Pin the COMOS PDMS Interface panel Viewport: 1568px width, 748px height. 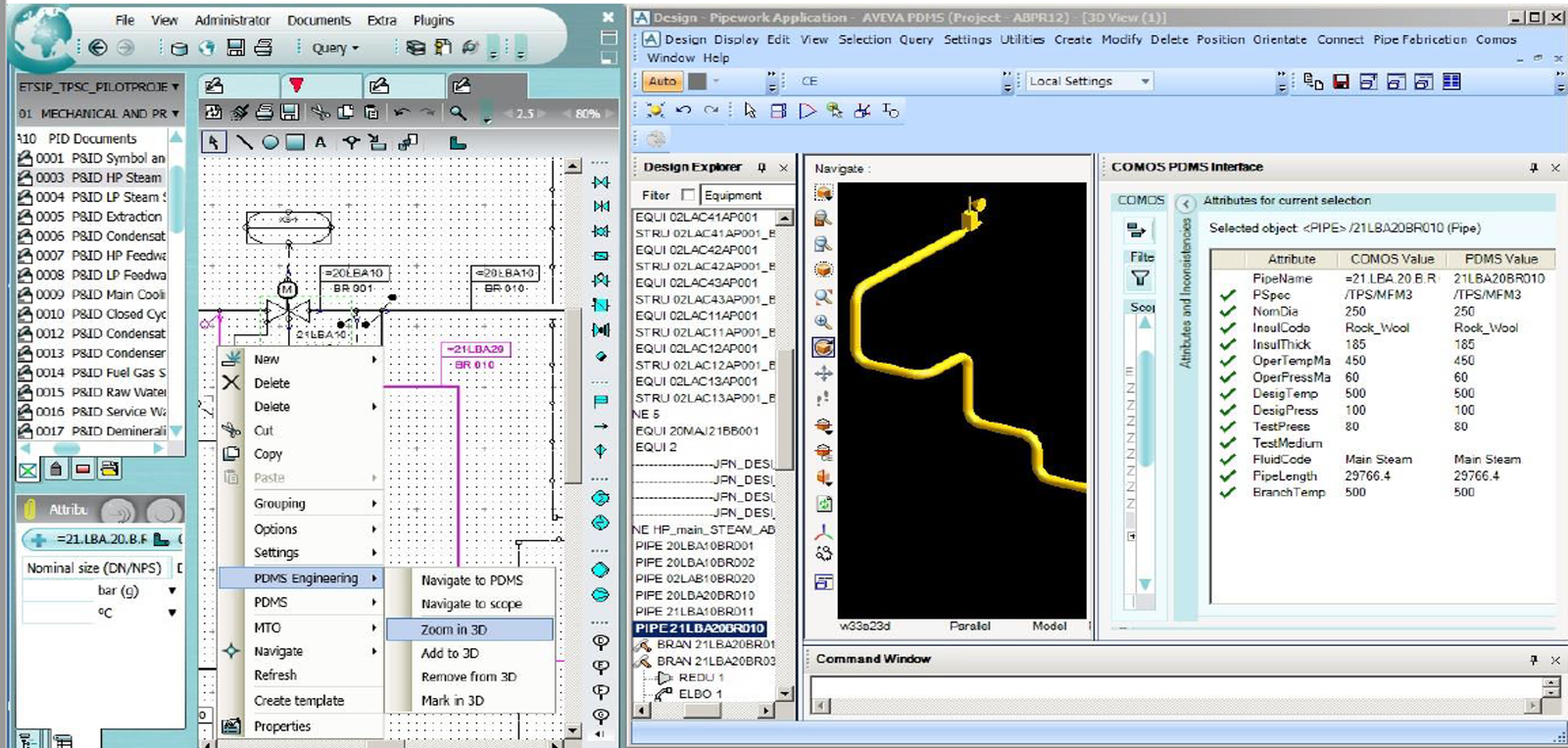click(1534, 168)
